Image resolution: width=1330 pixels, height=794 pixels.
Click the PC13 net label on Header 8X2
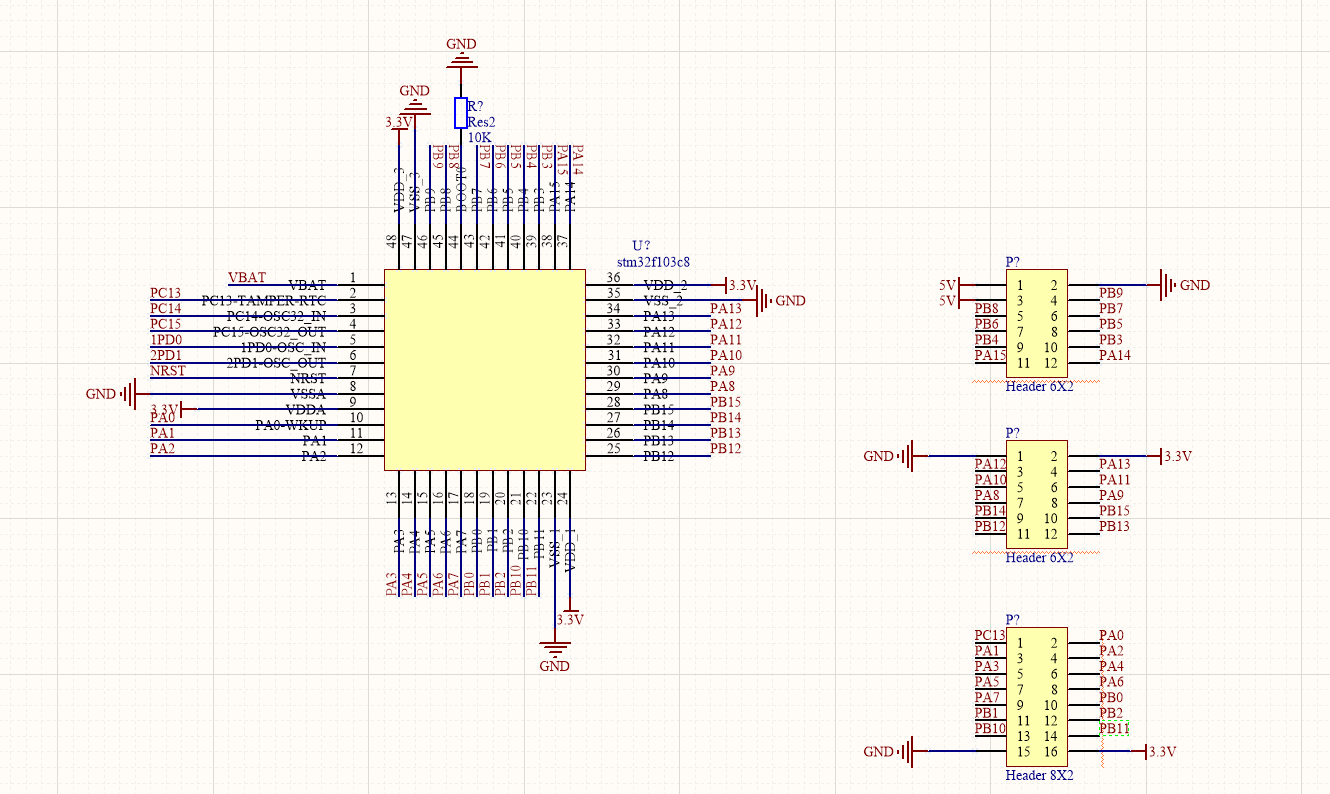pos(991,635)
